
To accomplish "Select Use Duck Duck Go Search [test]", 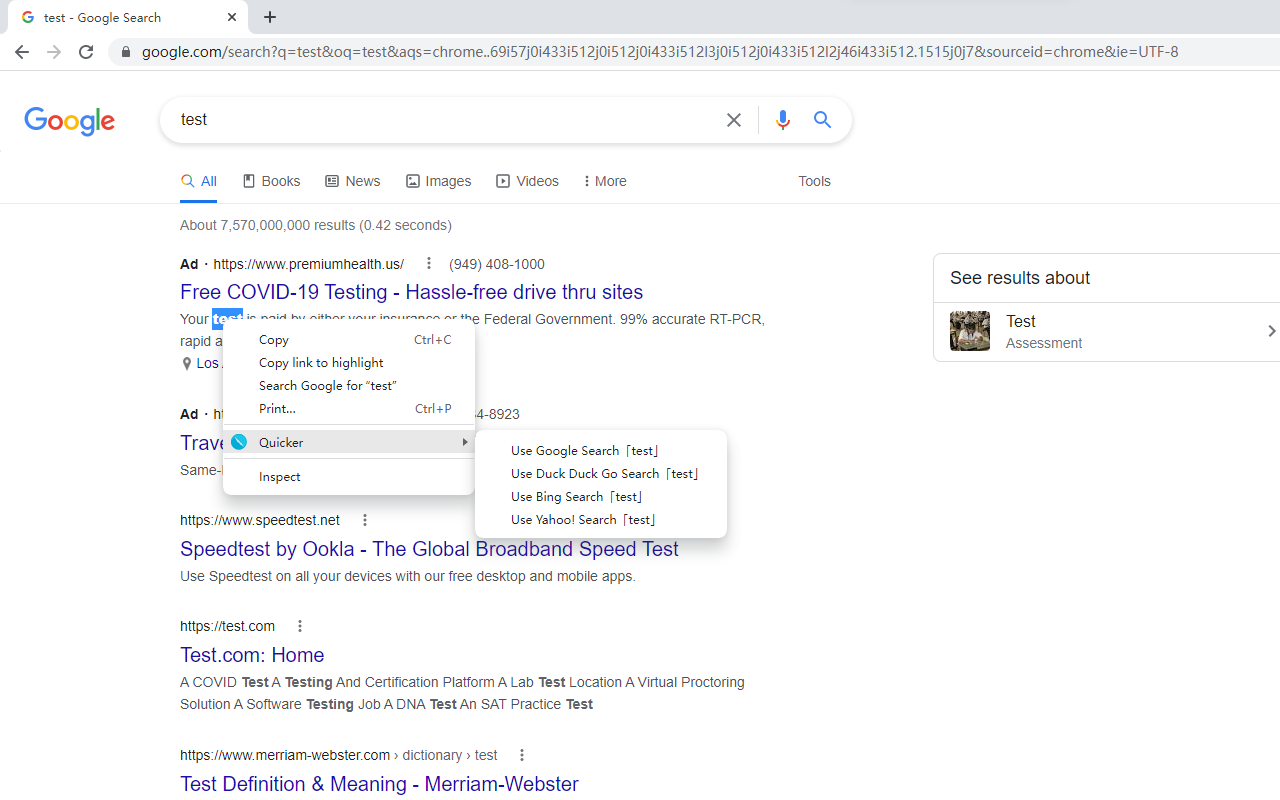I will click(601, 474).
